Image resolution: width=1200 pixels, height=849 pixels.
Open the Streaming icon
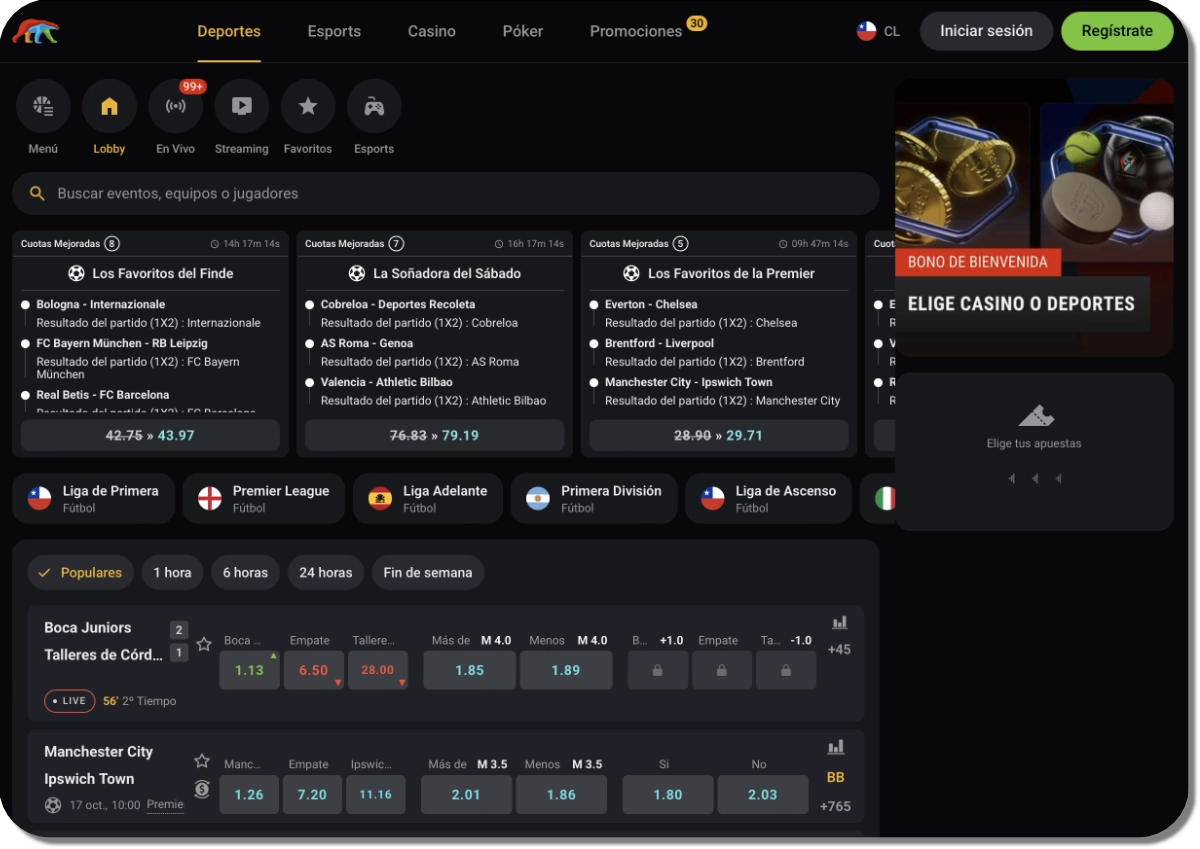tap(241, 106)
